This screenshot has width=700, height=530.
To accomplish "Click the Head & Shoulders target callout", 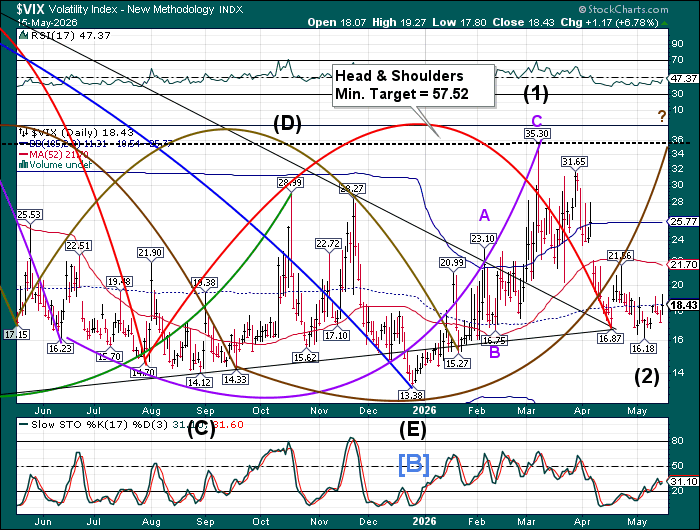I will (413, 85).
